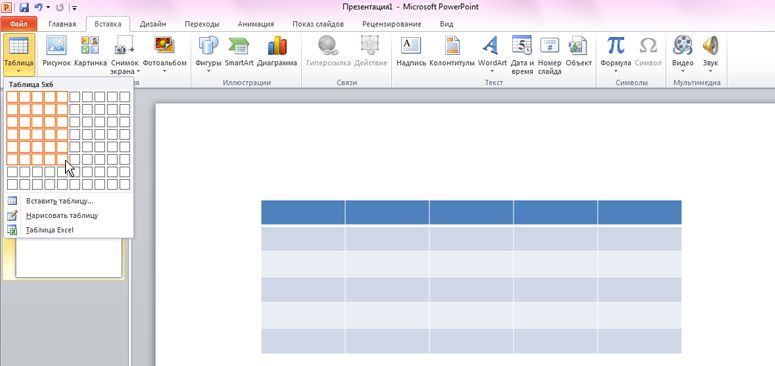
Task: Open Customize Quick Access Toolbar dropdown
Action: 74,8
